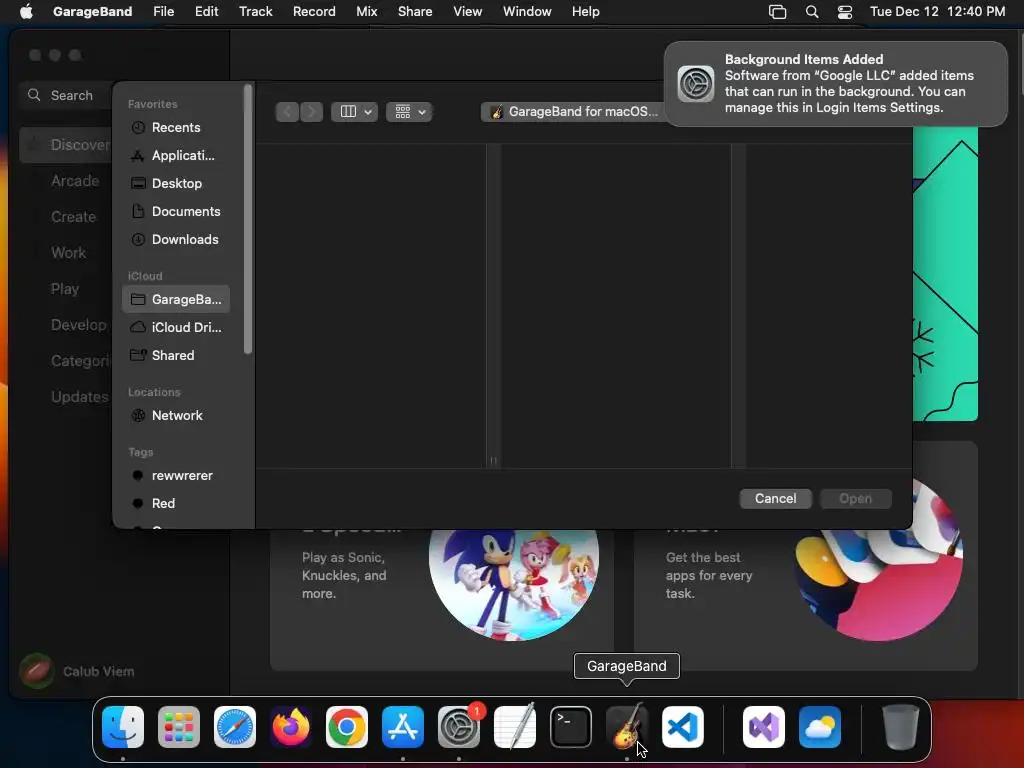
Task: Click the dialog sidebar scrollbar
Action: pos(248,219)
